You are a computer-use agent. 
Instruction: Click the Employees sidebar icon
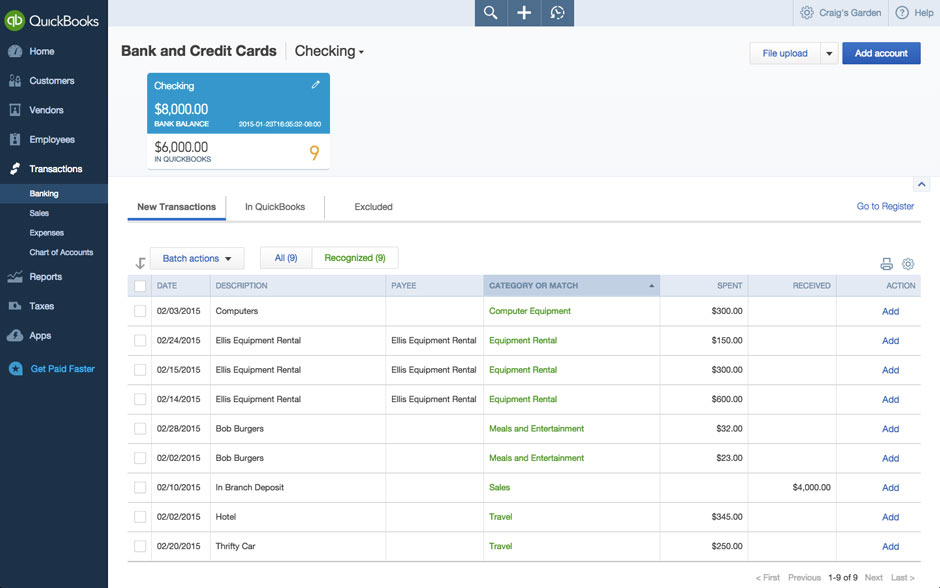(15, 140)
